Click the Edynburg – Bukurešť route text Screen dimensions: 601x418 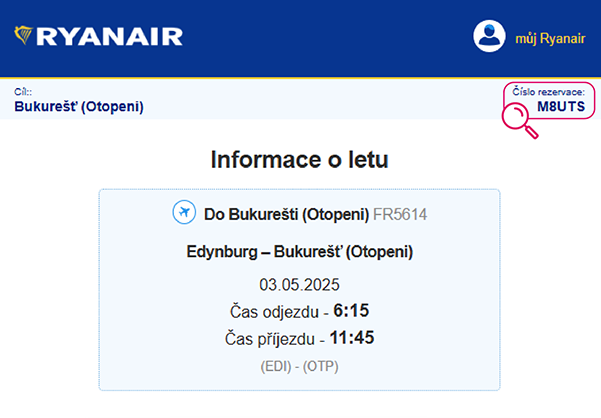tap(300, 252)
